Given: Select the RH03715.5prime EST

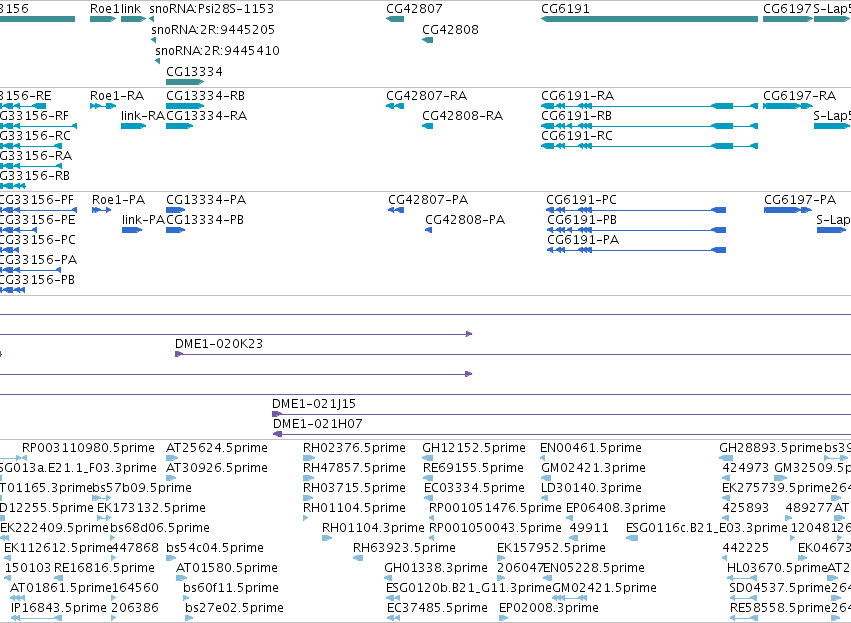Looking at the screenshot, I should click(x=309, y=498).
